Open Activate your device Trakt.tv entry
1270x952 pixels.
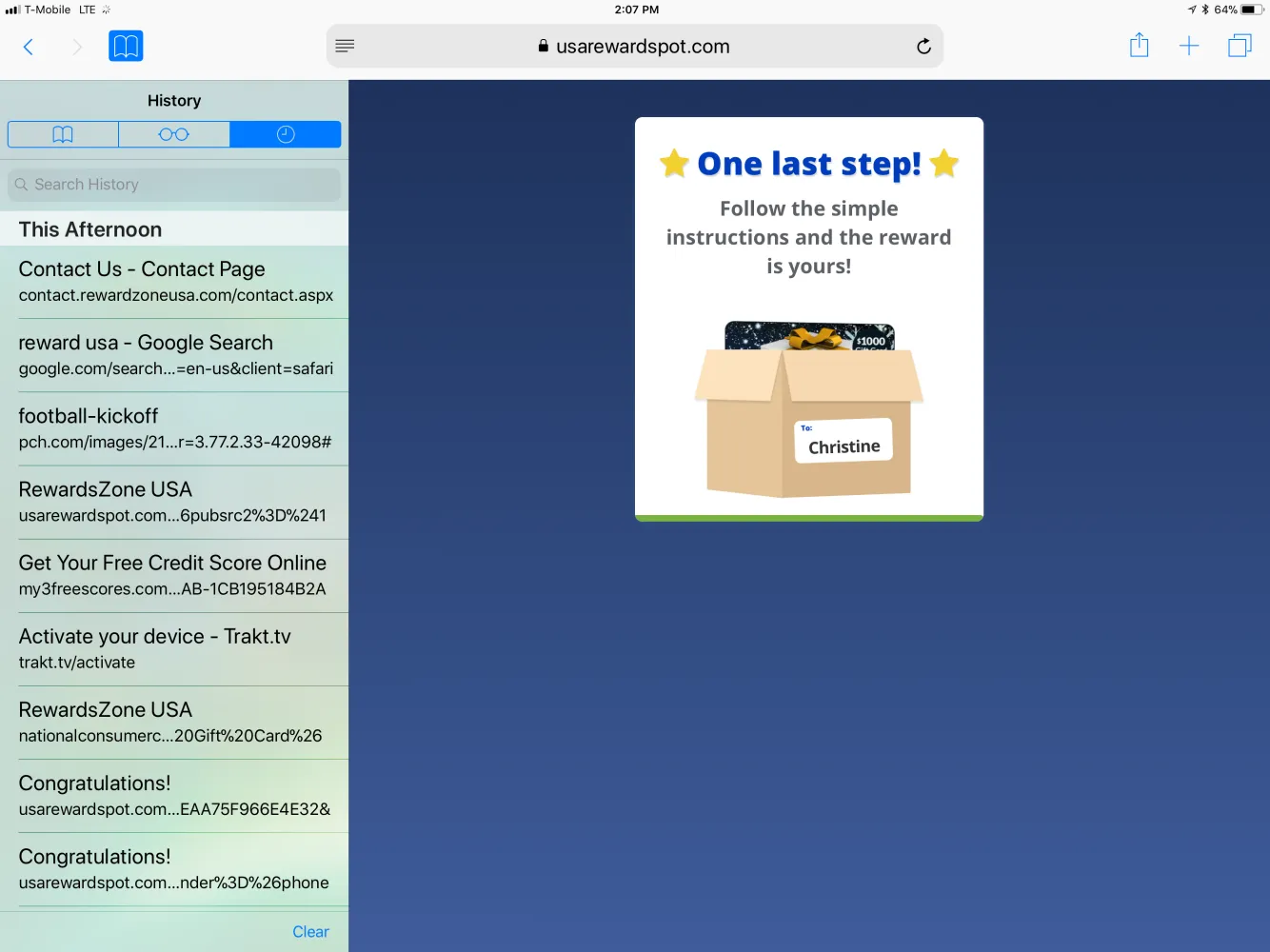(174, 648)
